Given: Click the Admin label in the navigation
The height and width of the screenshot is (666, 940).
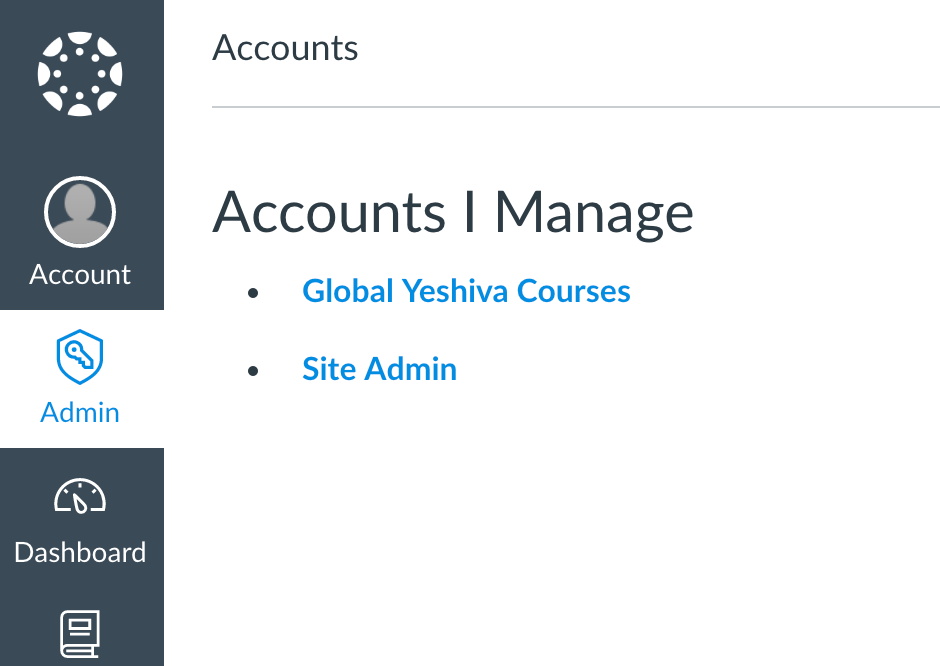Looking at the screenshot, I should [80, 412].
